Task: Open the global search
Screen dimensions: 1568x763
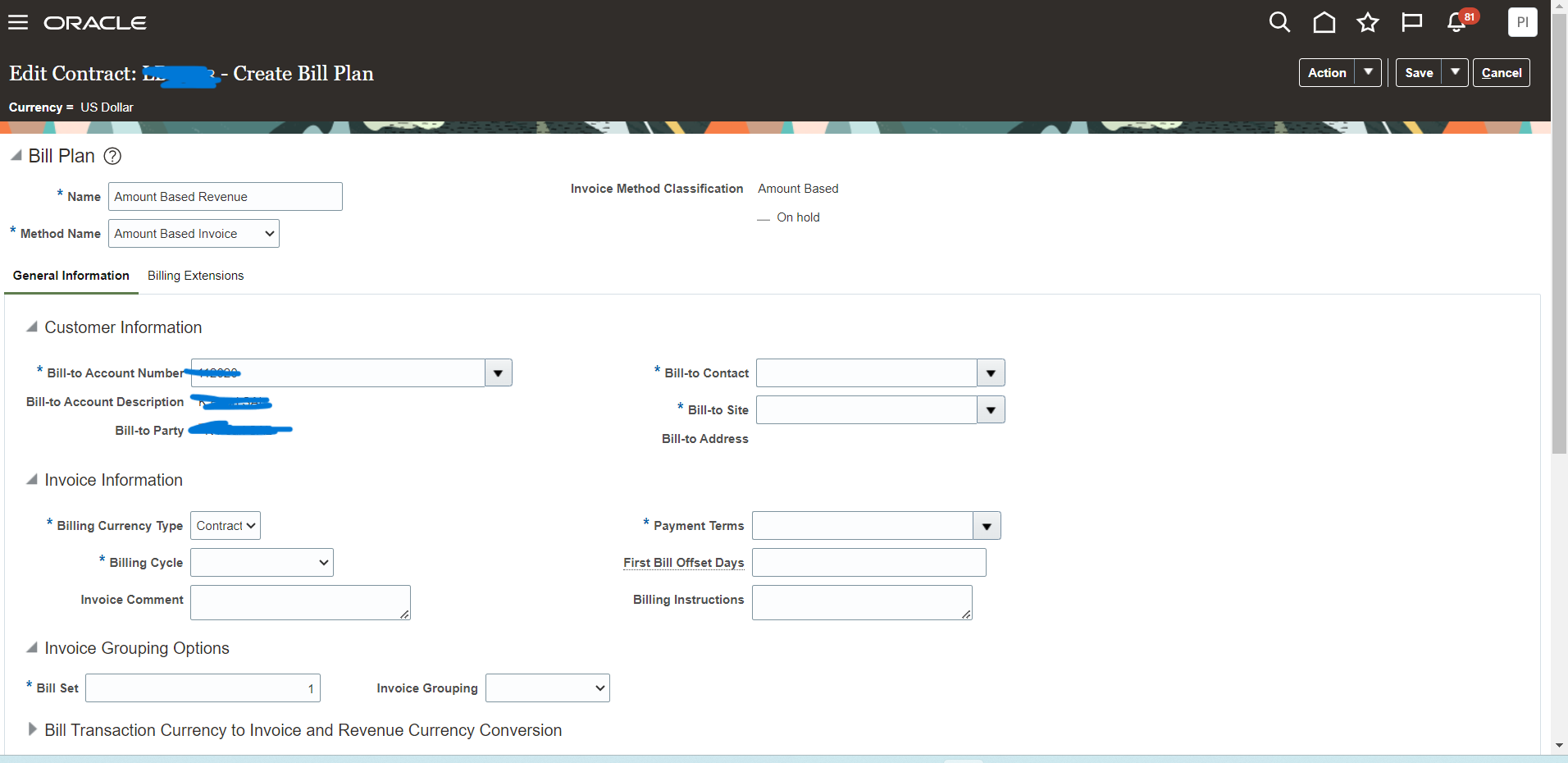Action: (x=1279, y=22)
